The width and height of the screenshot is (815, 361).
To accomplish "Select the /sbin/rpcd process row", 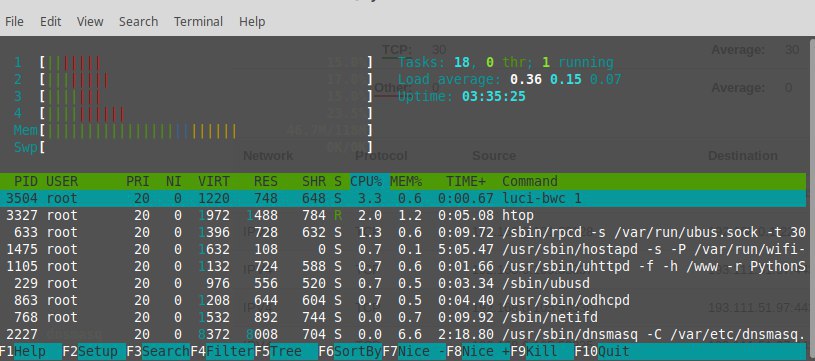I will pyautogui.click(x=403, y=232).
